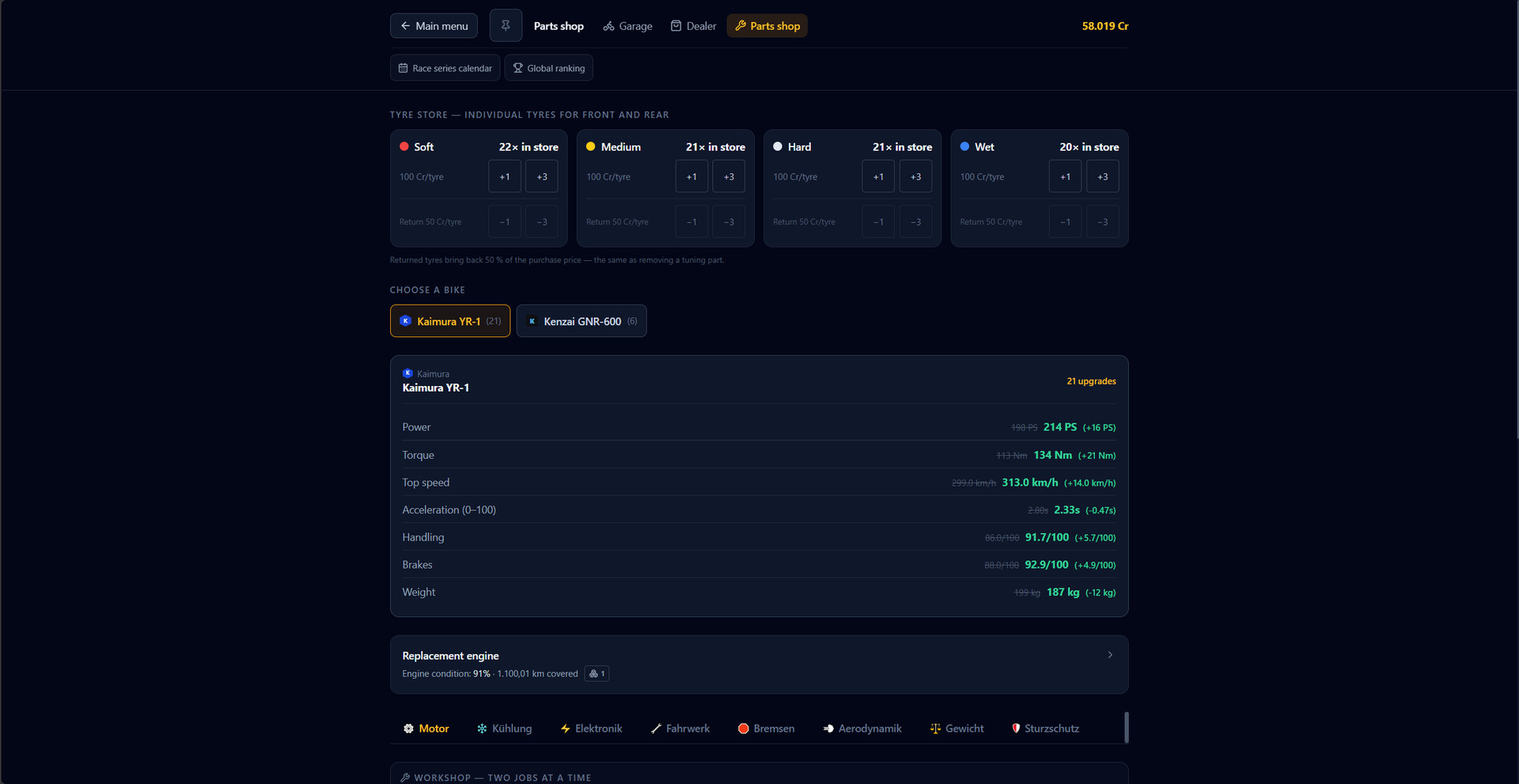This screenshot has width=1519, height=784.
Task: Switch to the Bremsen category tab
Action: tap(766, 729)
